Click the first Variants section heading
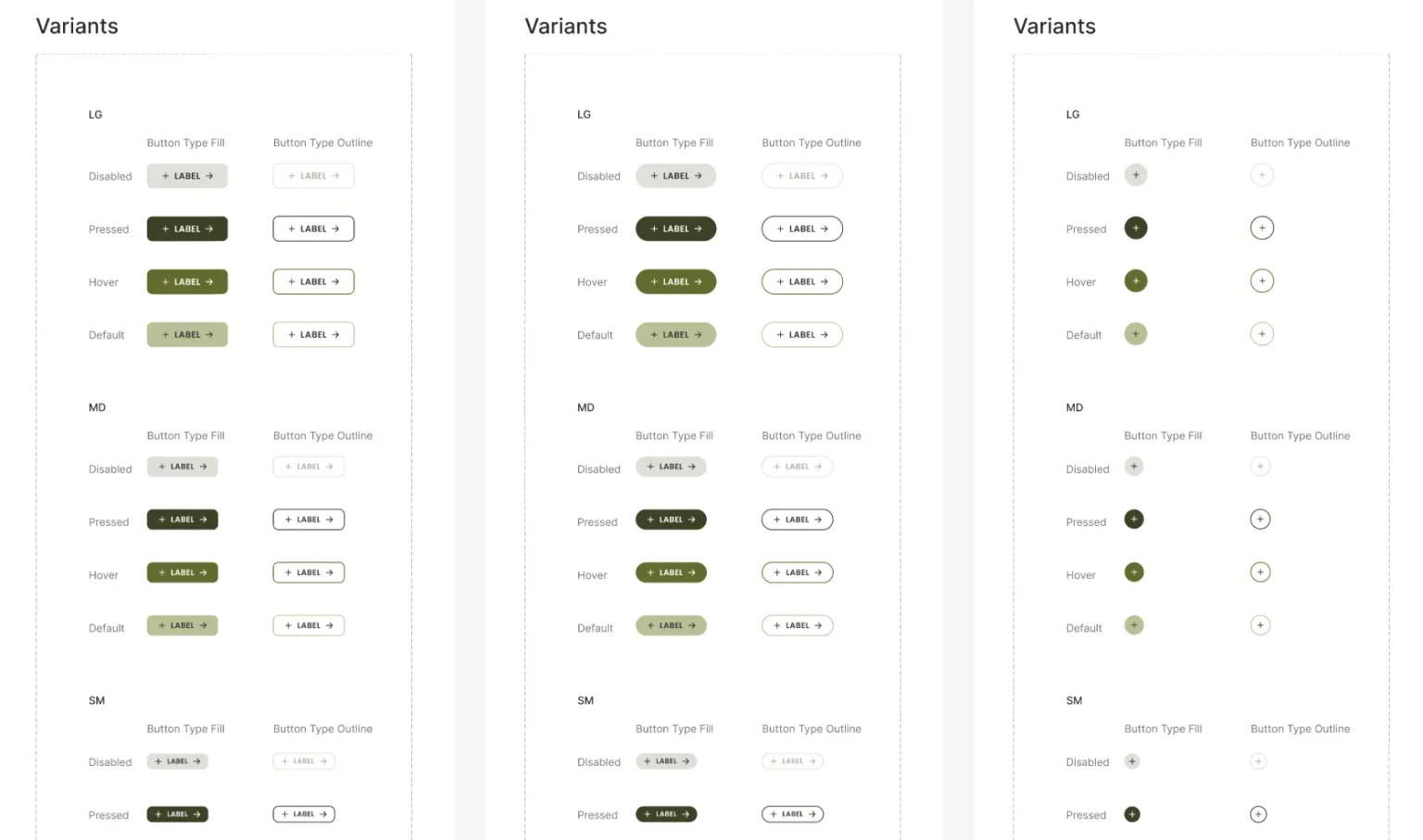 tap(77, 26)
